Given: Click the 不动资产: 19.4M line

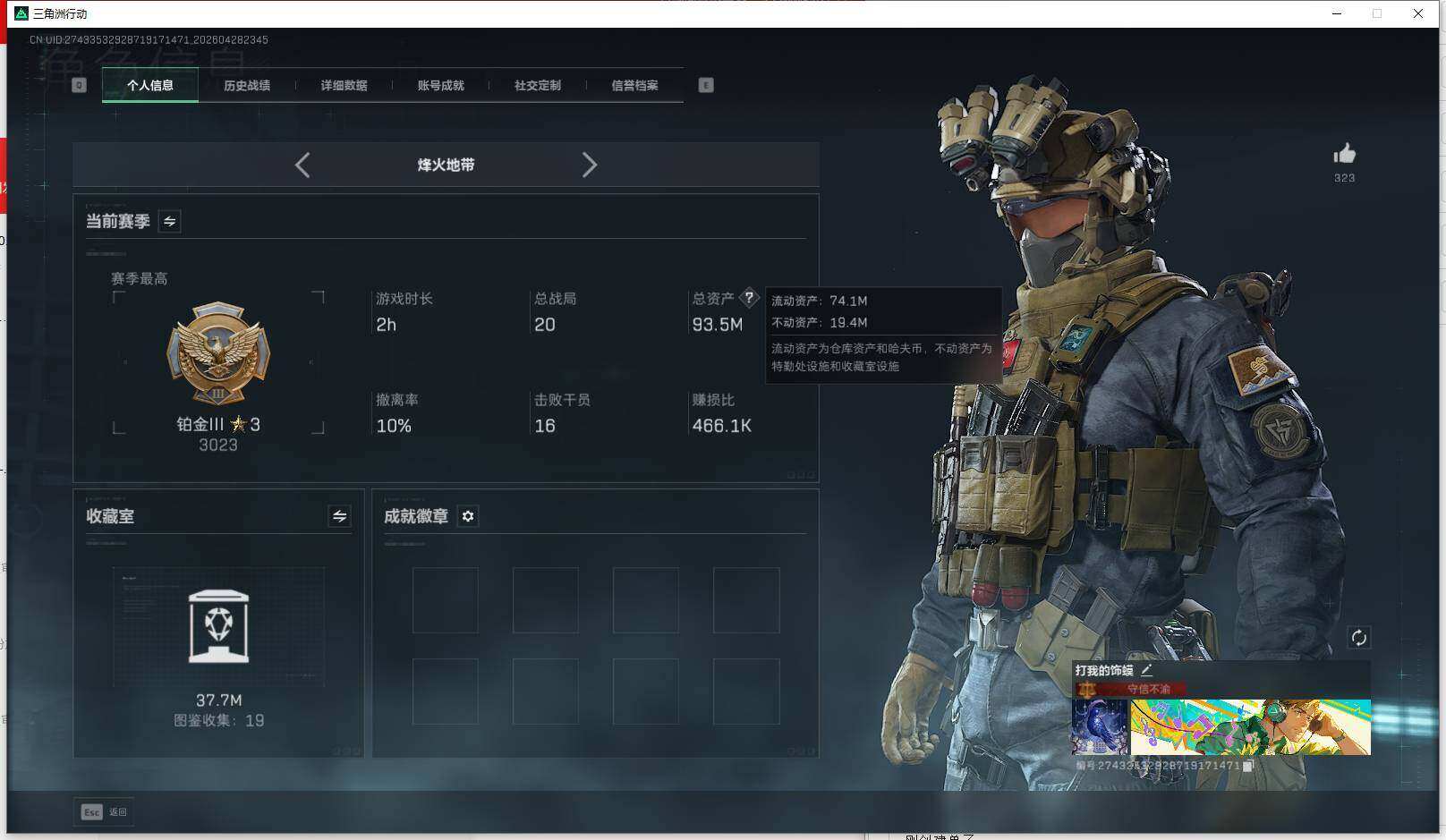Looking at the screenshot, I should [x=820, y=322].
